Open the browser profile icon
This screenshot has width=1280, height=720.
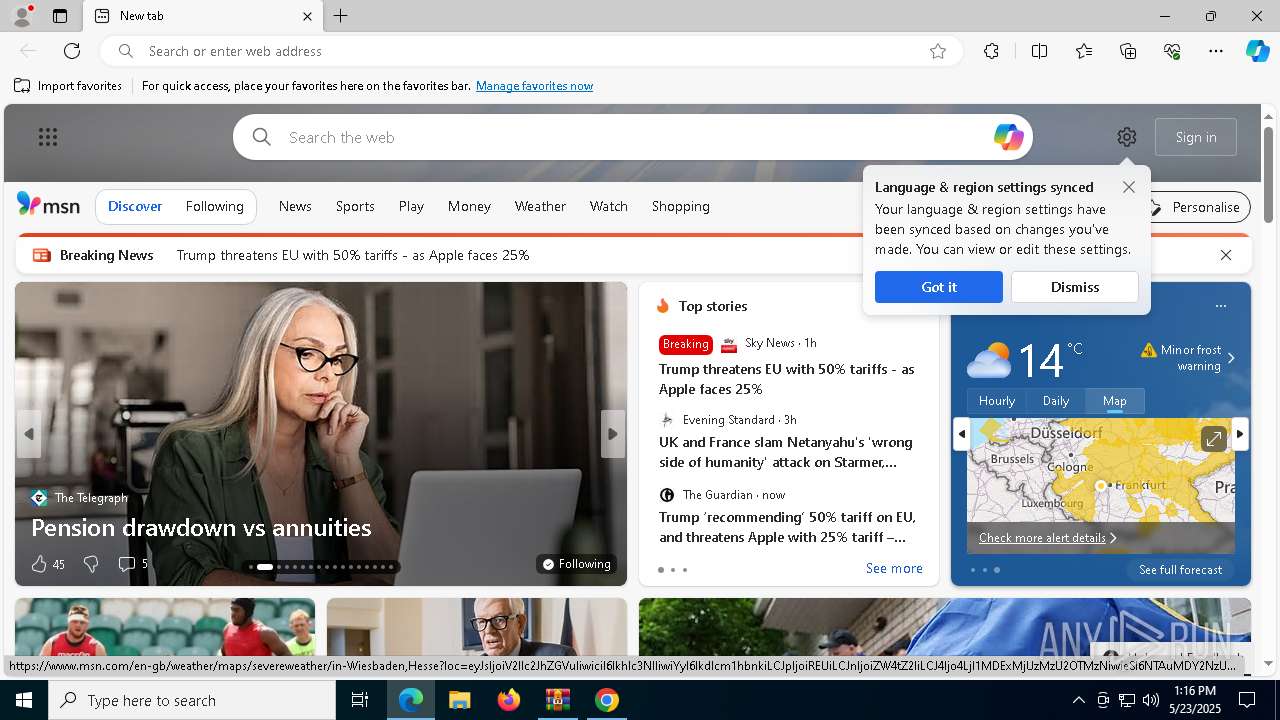(x=22, y=15)
